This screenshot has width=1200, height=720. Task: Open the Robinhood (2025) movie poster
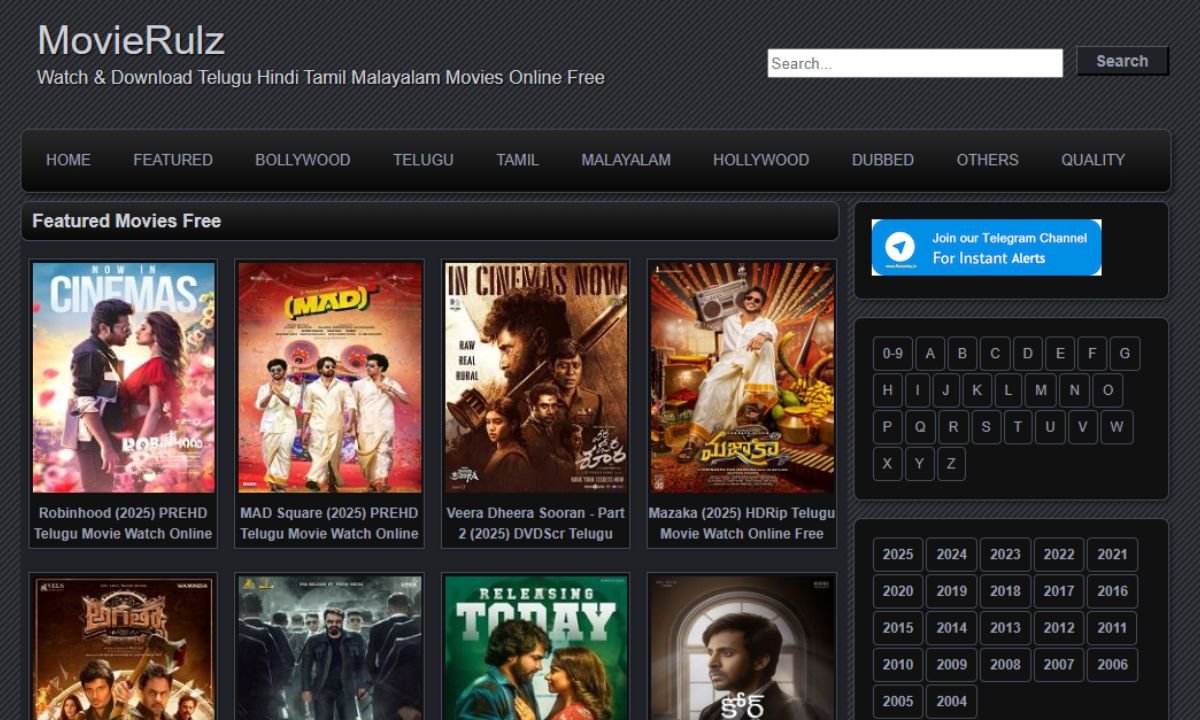(123, 377)
